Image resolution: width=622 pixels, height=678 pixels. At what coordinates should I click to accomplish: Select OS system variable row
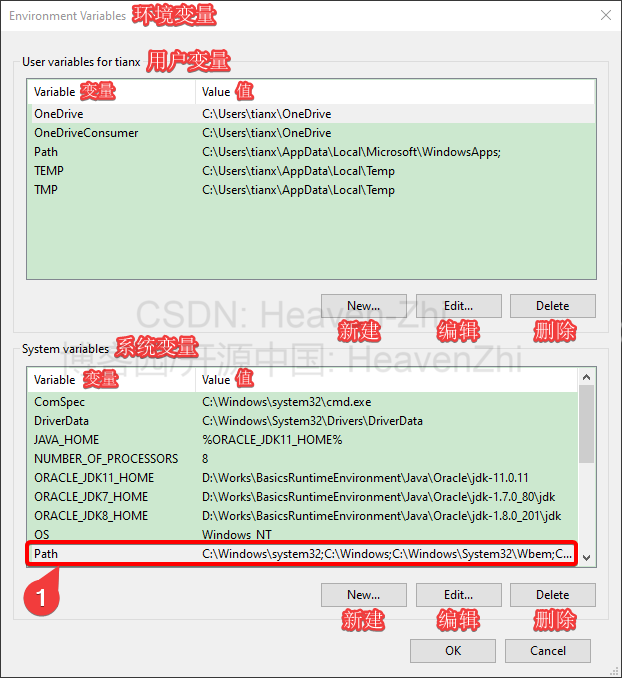pos(302,534)
